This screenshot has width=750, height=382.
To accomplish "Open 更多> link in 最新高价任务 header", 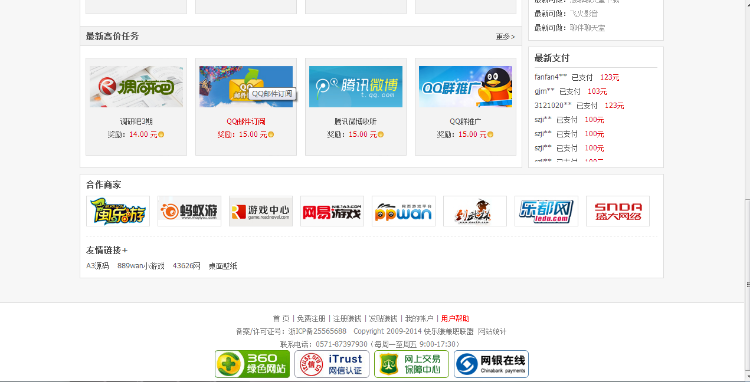I will click(x=505, y=36).
